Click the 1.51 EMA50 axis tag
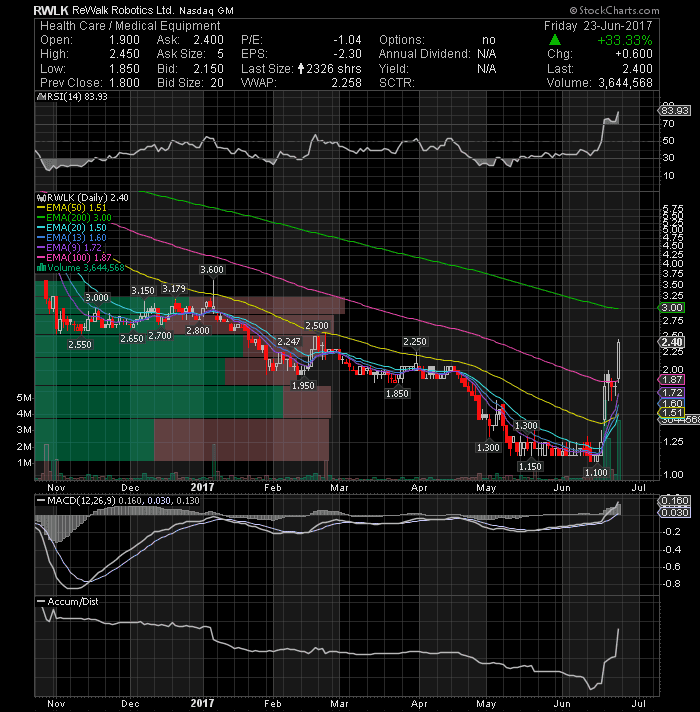The width and height of the screenshot is (700, 712). (x=671, y=413)
